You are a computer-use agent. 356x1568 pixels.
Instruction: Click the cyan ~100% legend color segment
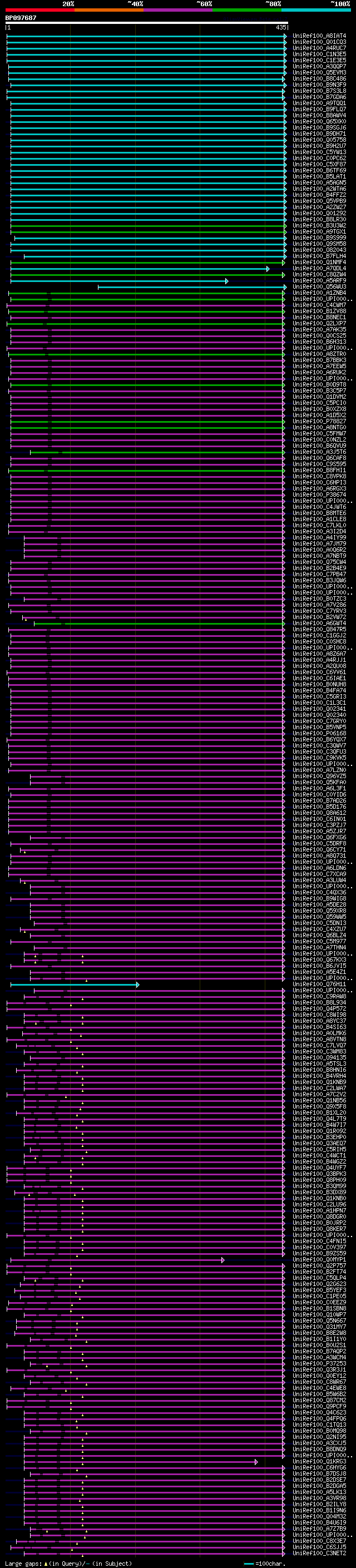[x=316, y=10]
